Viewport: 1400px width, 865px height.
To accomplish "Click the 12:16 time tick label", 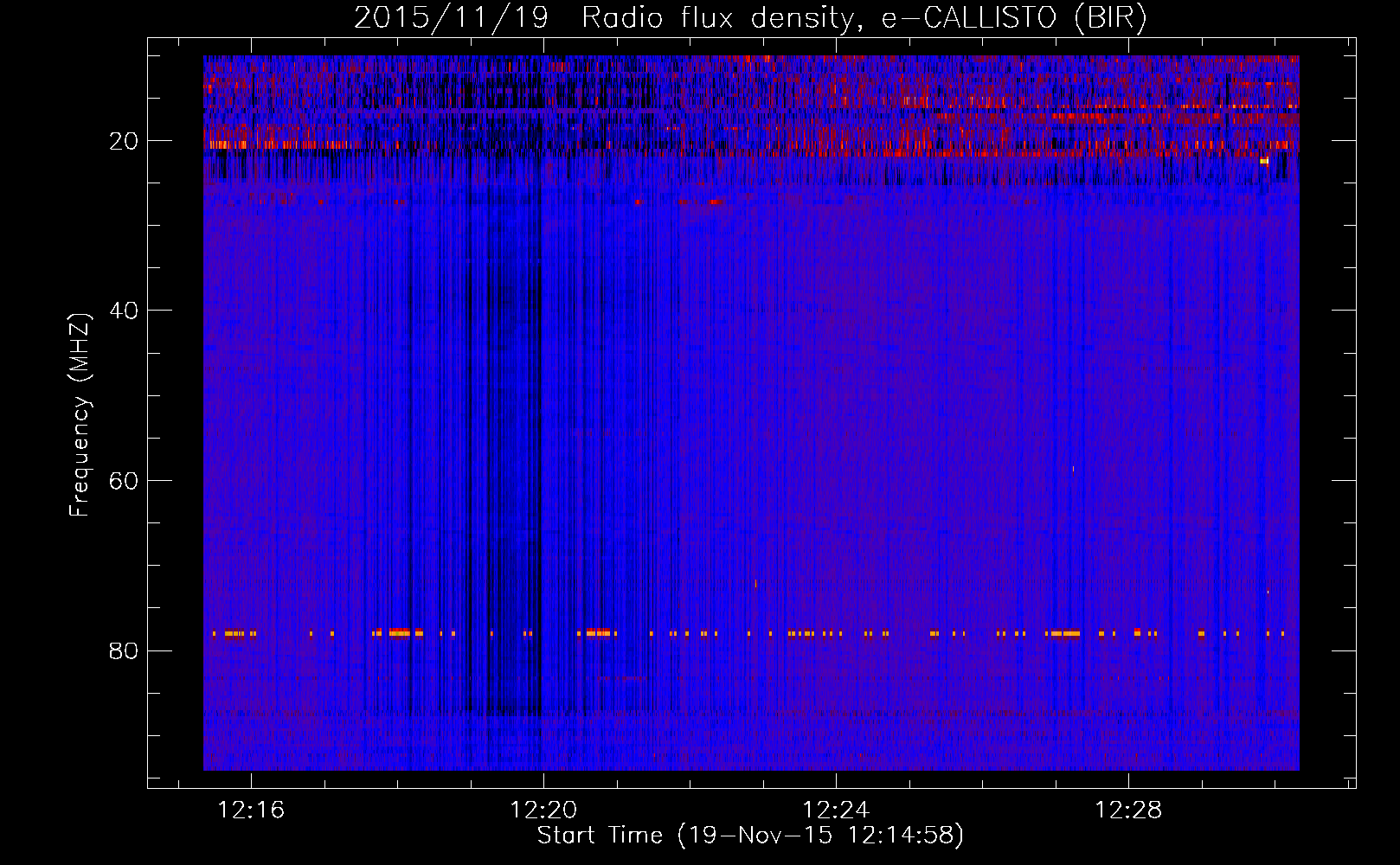I will (x=251, y=811).
